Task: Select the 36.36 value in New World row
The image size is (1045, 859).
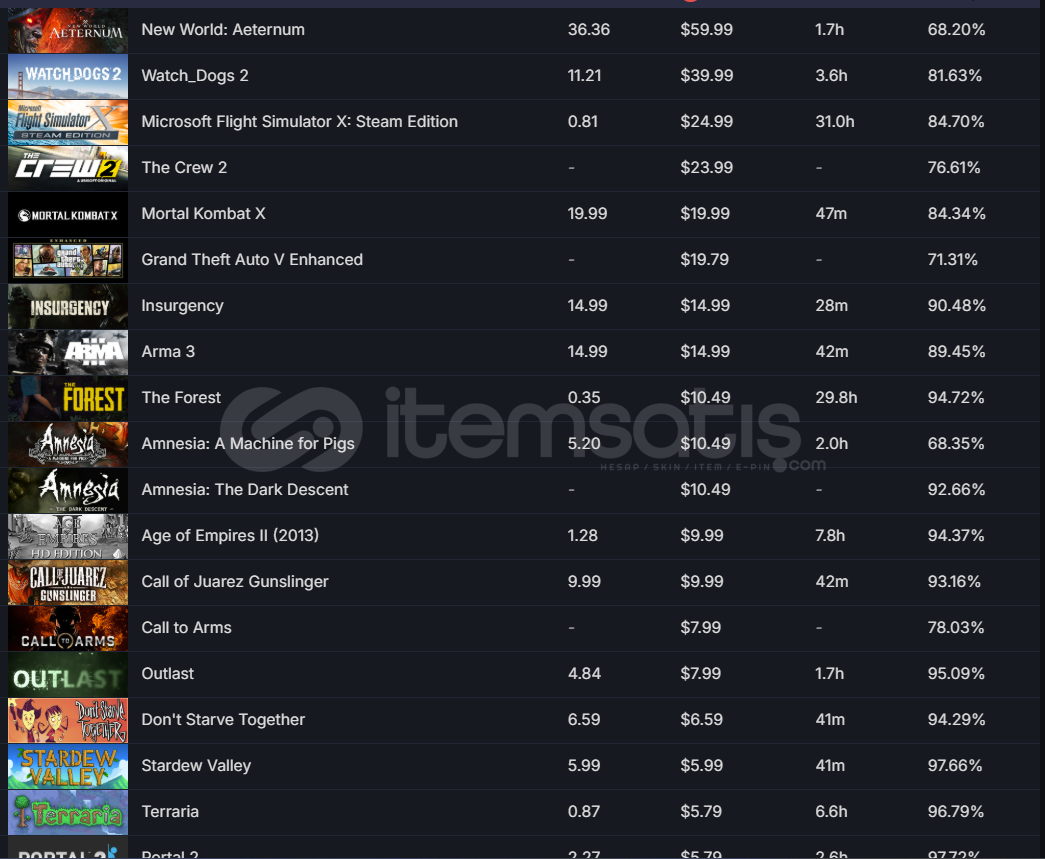Action: (588, 29)
